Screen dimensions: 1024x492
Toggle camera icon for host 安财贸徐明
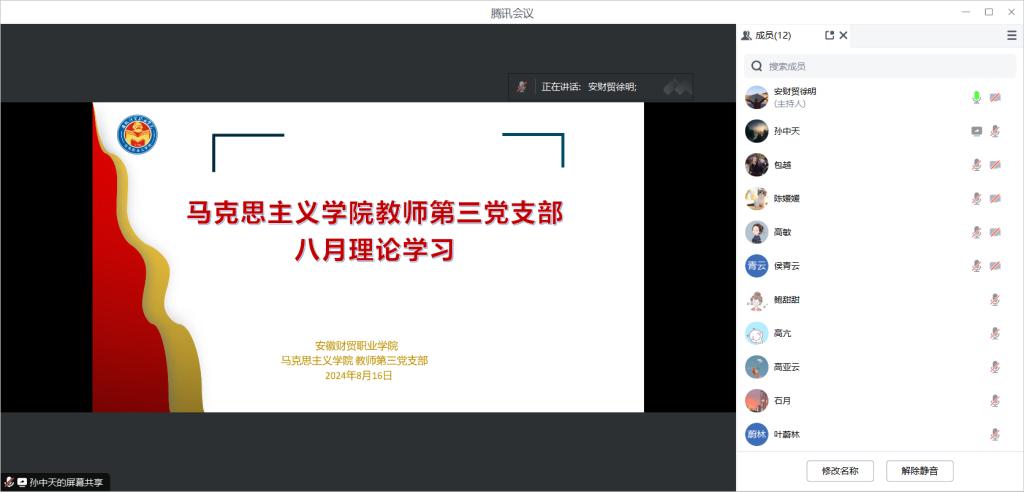coord(995,97)
